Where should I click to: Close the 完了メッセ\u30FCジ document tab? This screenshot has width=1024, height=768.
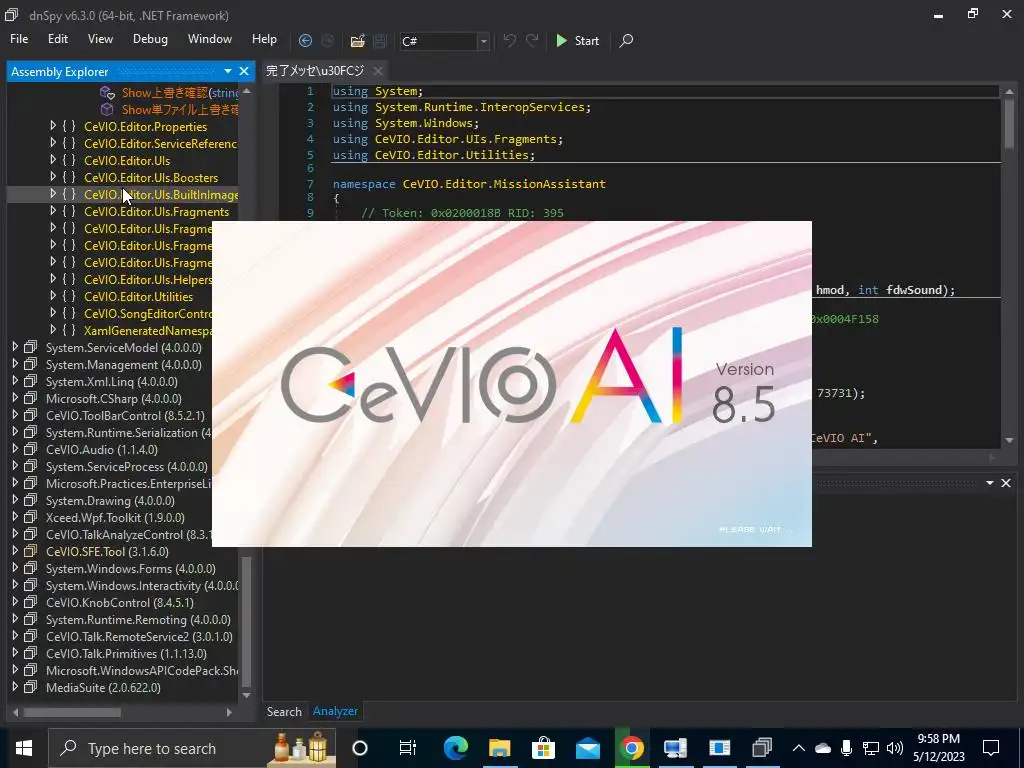tap(377, 71)
